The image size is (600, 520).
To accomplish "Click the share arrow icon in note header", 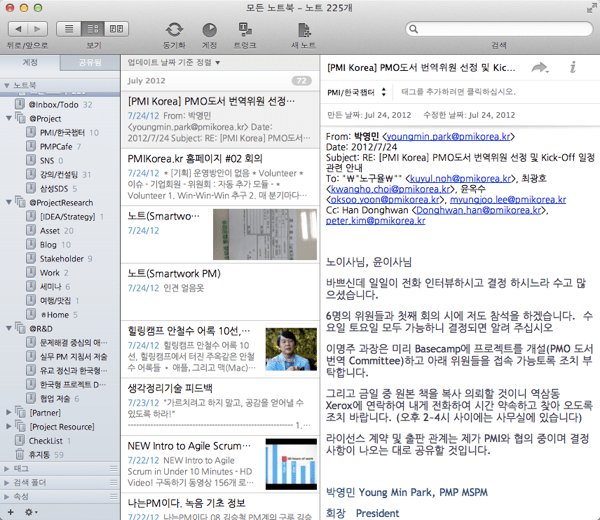I will tap(540, 67).
